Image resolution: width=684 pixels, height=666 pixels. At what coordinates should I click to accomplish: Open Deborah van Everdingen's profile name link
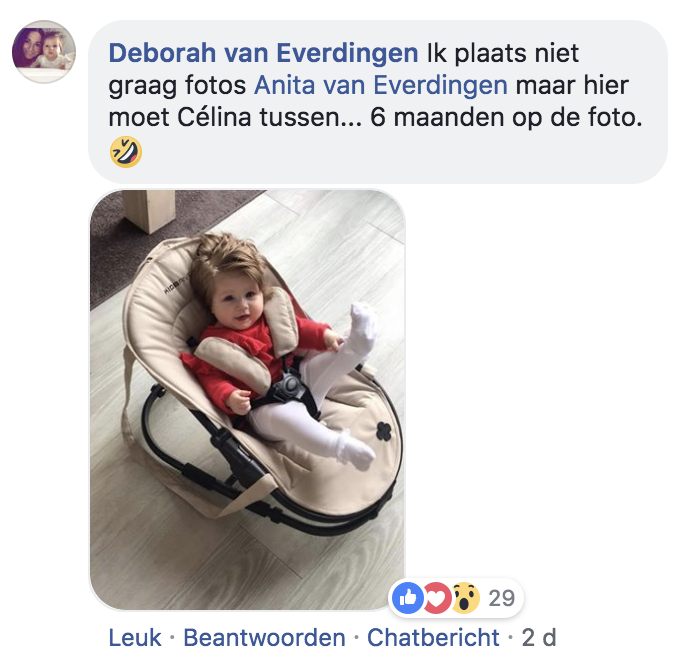pos(263,53)
